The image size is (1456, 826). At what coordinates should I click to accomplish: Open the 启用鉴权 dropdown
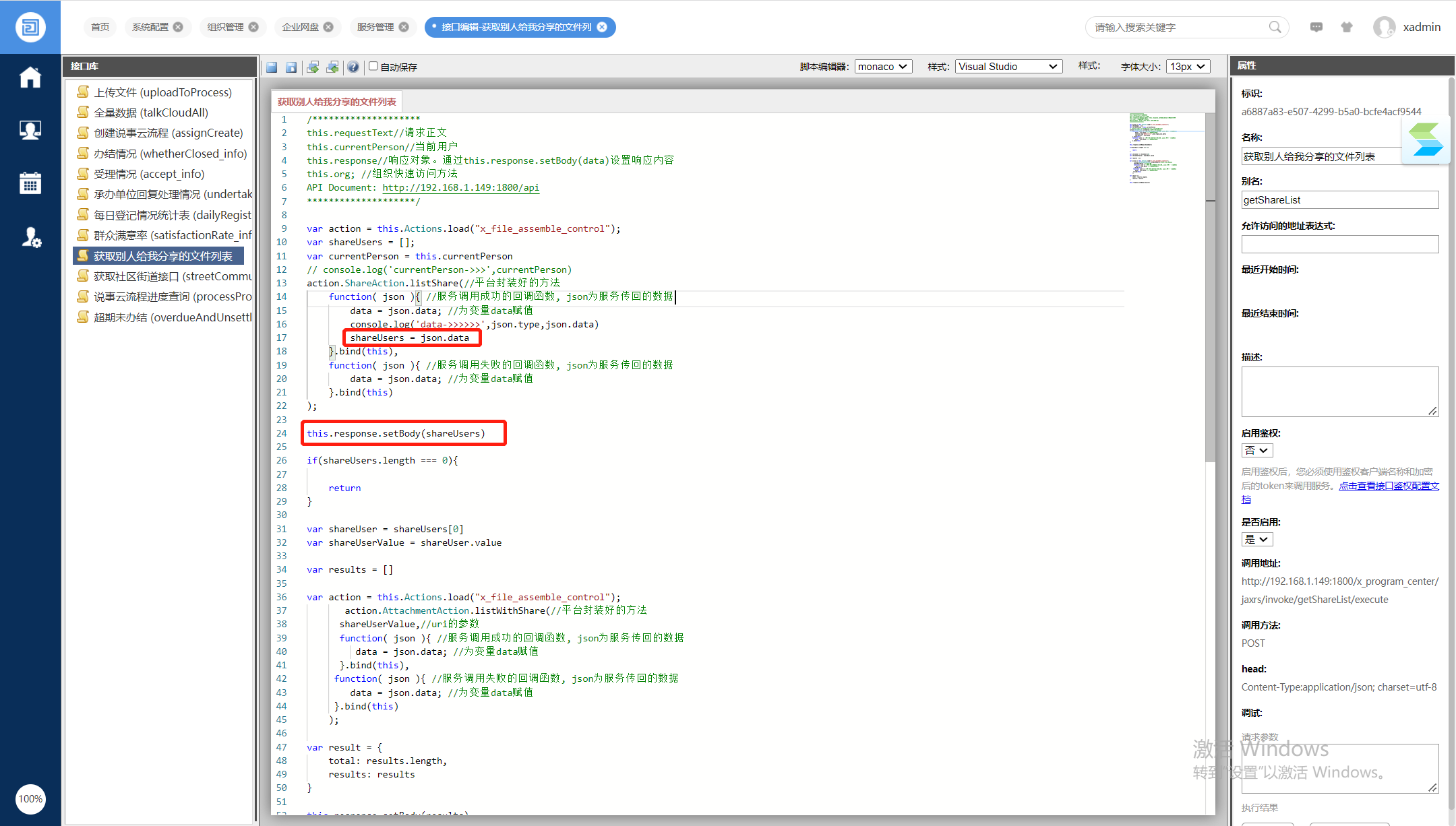pyautogui.click(x=1256, y=450)
